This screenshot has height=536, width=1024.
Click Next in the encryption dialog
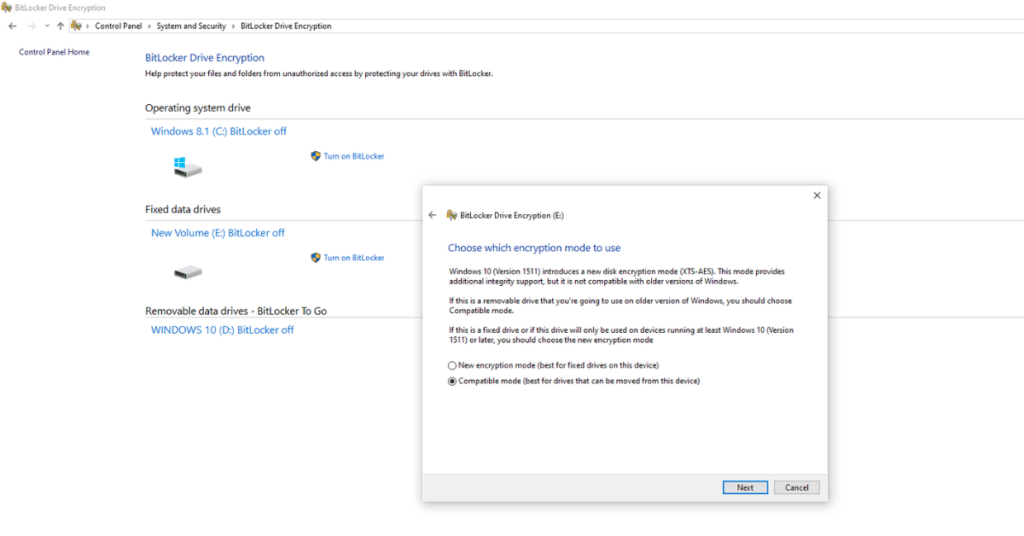[x=745, y=488]
